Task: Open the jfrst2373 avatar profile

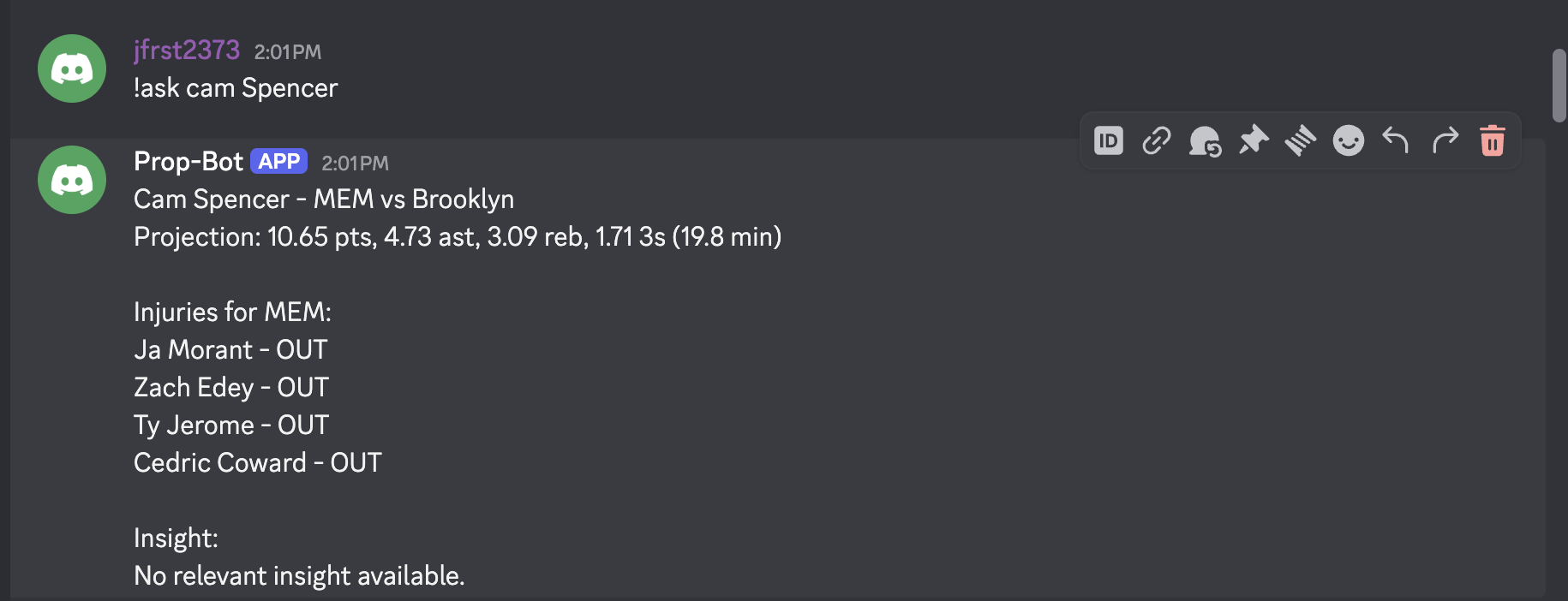Action: (72, 68)
